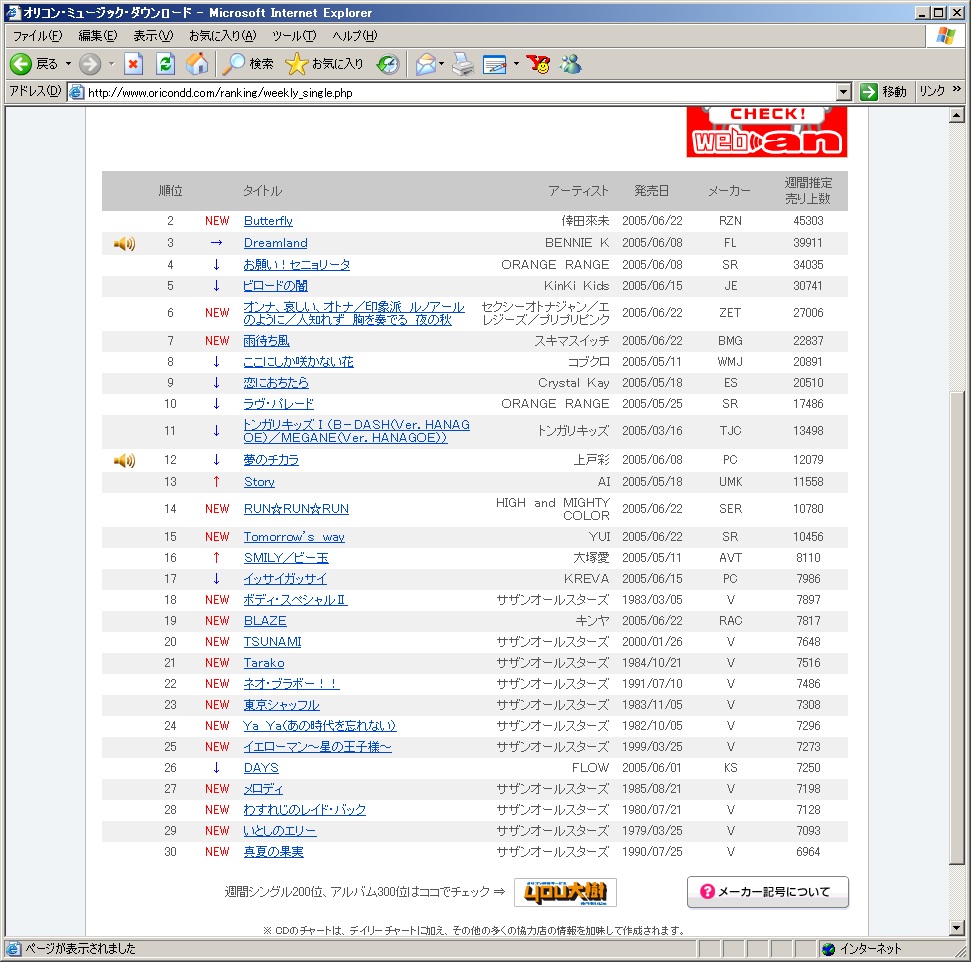The height and width of the screenshot is (962, 971).
Task: Expand the Forward button history dropdown arrow
Action: [111, 64]
